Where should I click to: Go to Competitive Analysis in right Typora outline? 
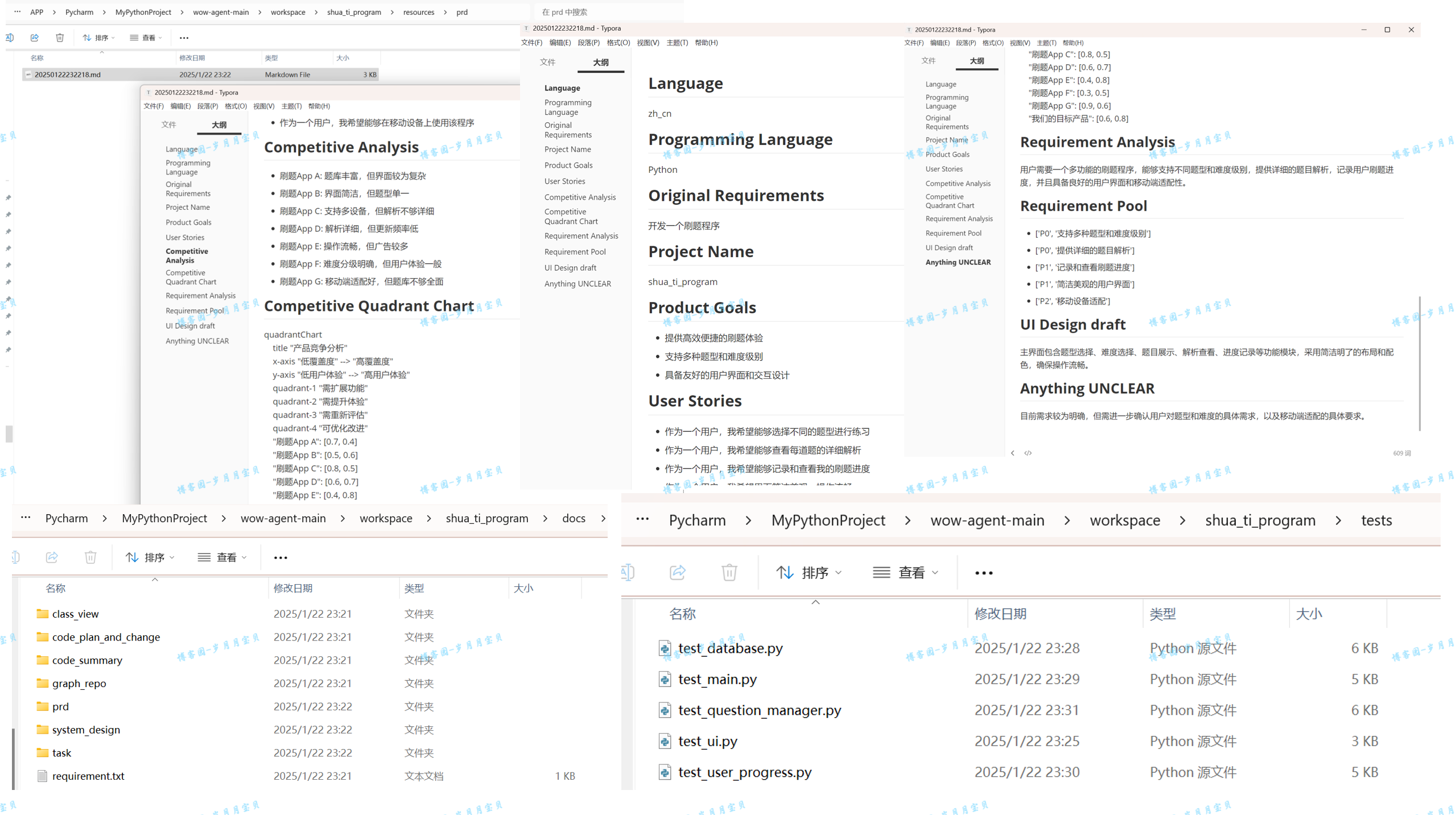coord(958,183)
